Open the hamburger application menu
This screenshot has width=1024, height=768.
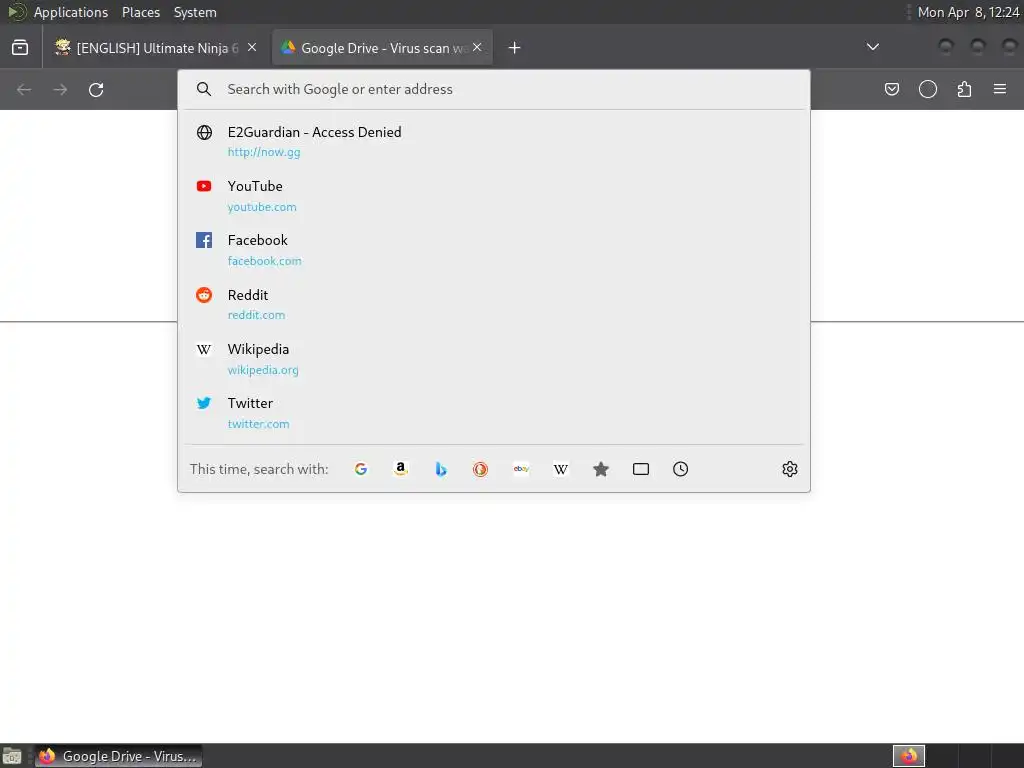pyautogui.click(x=1000, y=89)
